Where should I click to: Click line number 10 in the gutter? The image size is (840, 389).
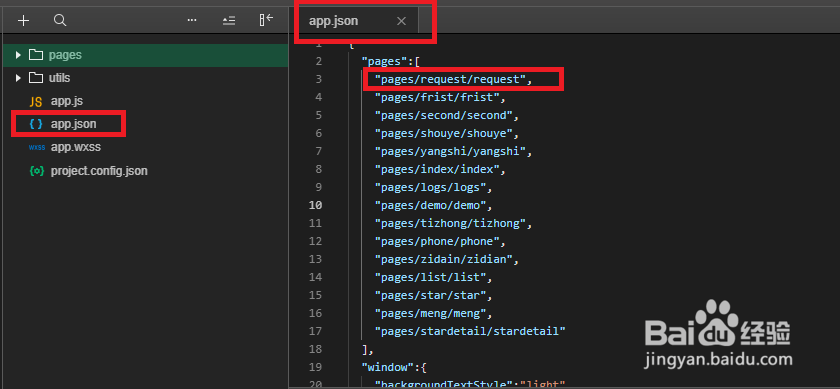316,205
